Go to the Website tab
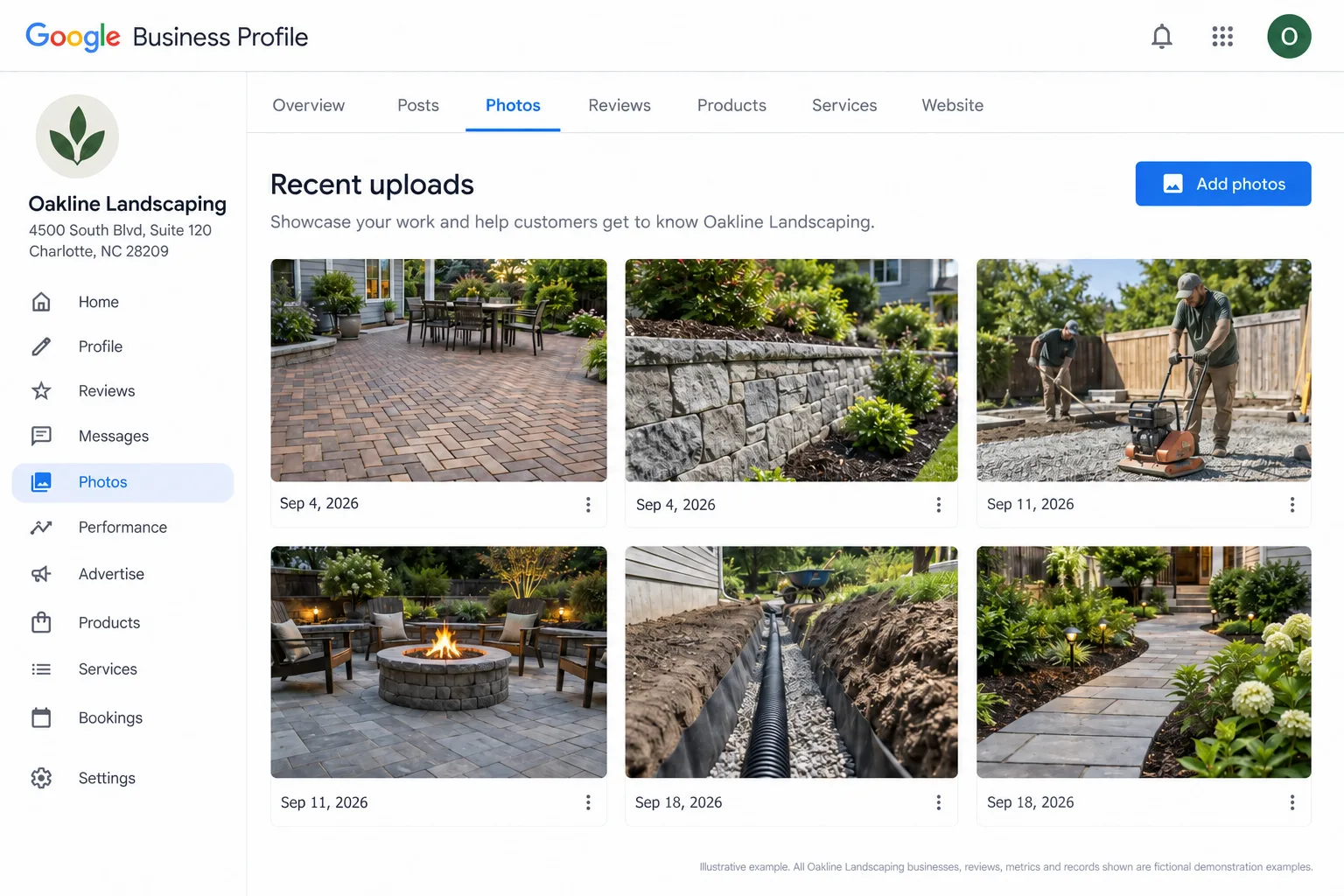Screen dimensions: 1344x896 click(x=953, y=105)
